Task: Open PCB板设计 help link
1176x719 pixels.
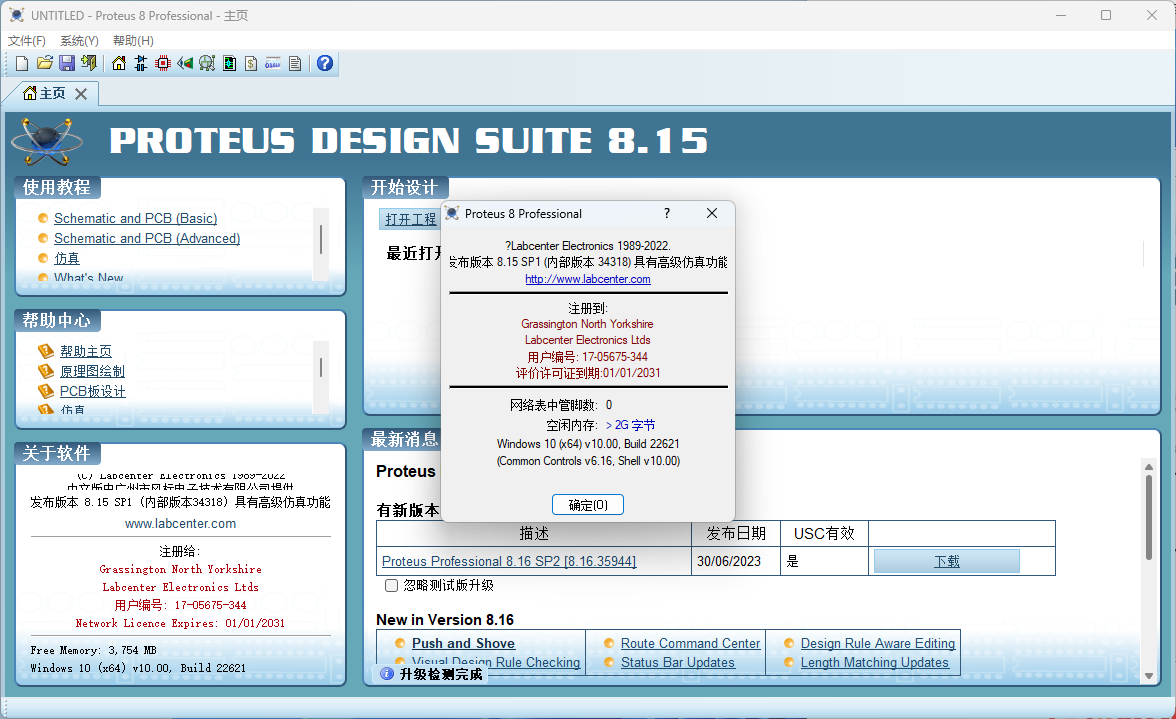Action: click(93, 391)
